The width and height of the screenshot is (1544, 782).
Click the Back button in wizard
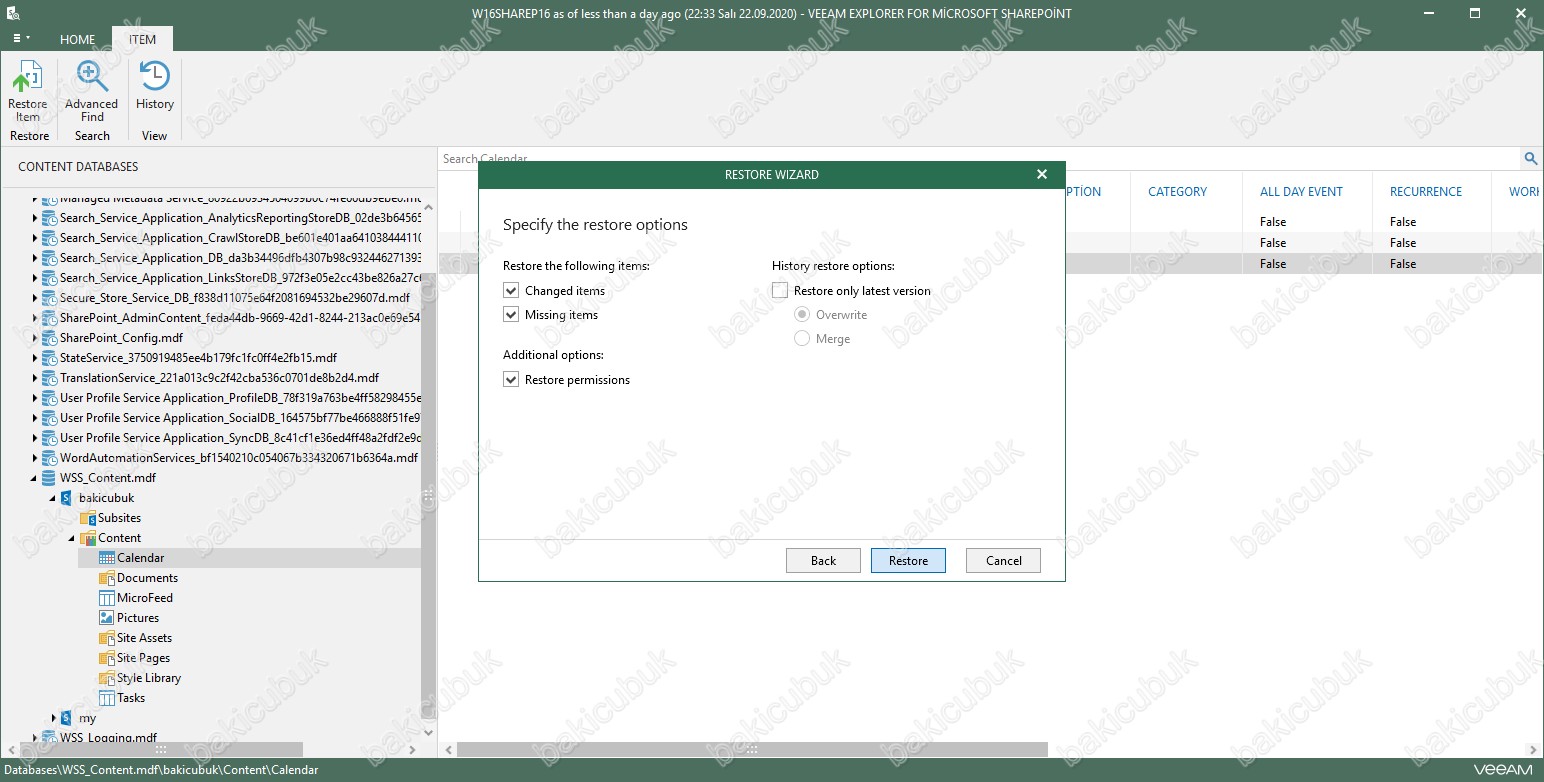coord(823,561)
